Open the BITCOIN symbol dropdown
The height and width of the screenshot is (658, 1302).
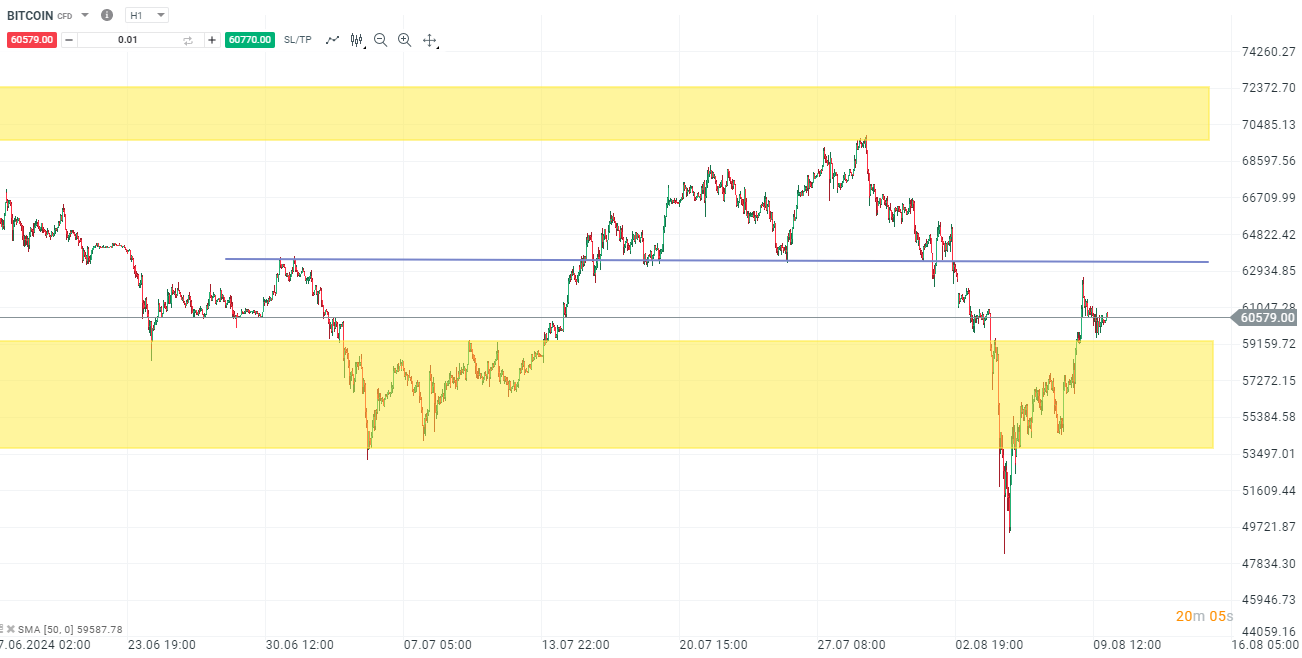point(85,15)
